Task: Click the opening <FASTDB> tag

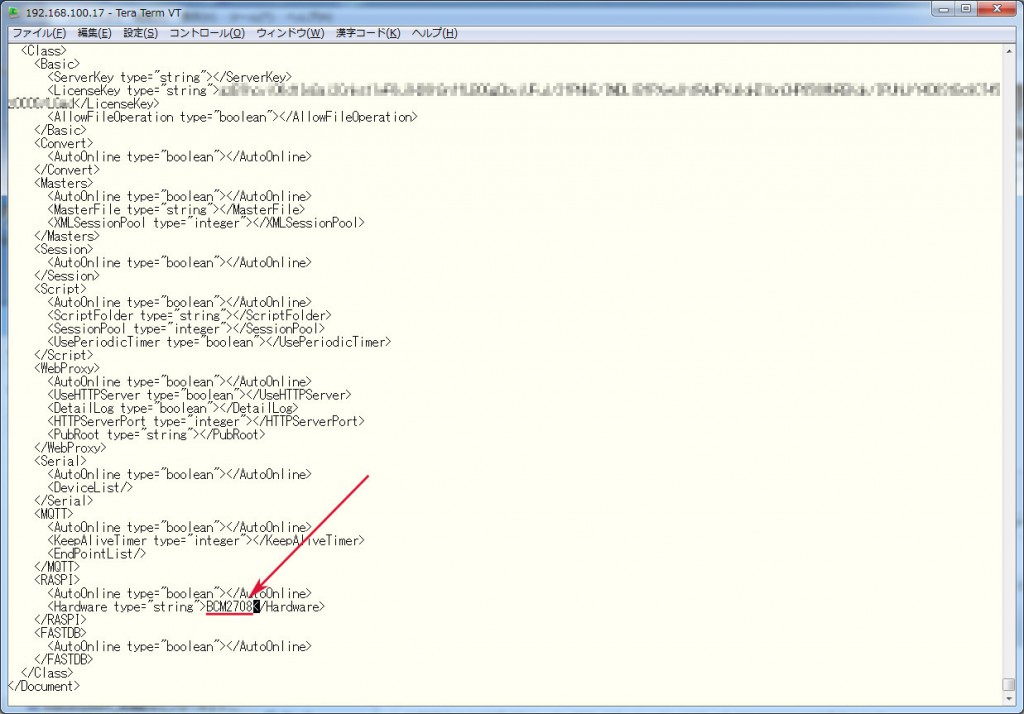Action: 60,633
